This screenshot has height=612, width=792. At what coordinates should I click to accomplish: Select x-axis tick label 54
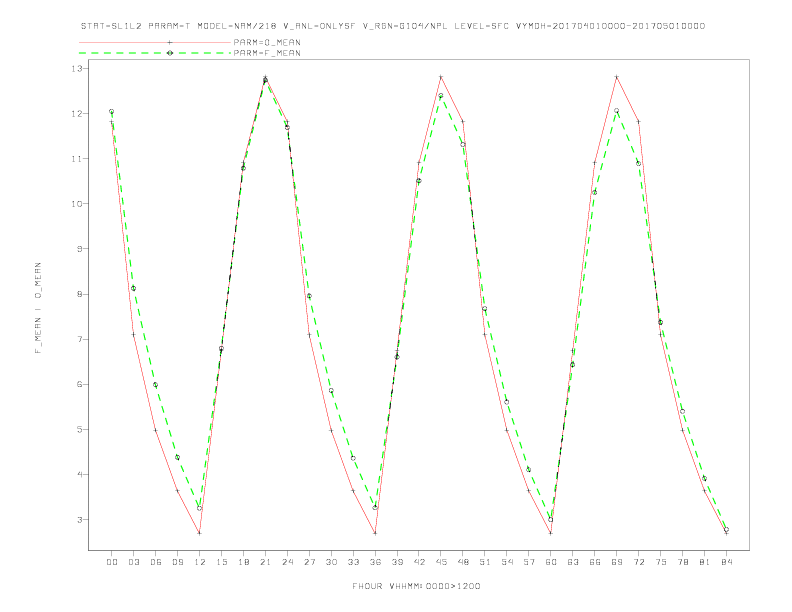coord(507,562)
